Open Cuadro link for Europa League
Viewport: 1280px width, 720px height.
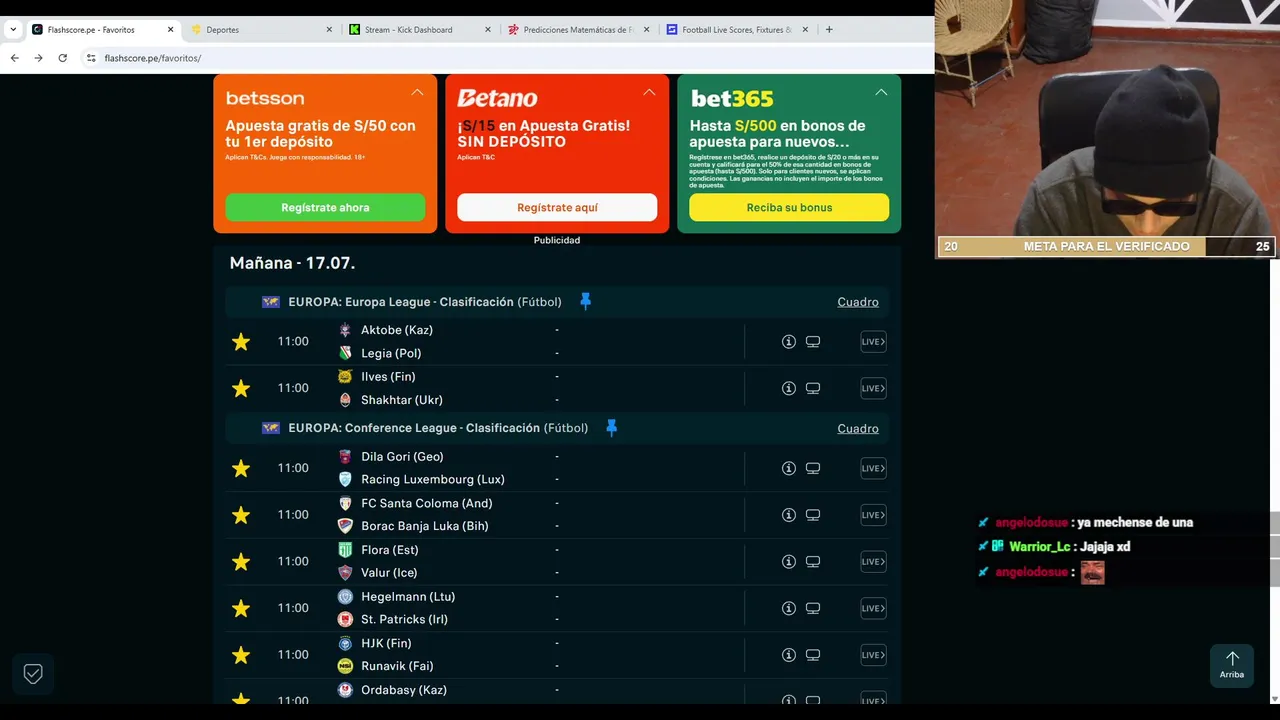click(858, 302)
